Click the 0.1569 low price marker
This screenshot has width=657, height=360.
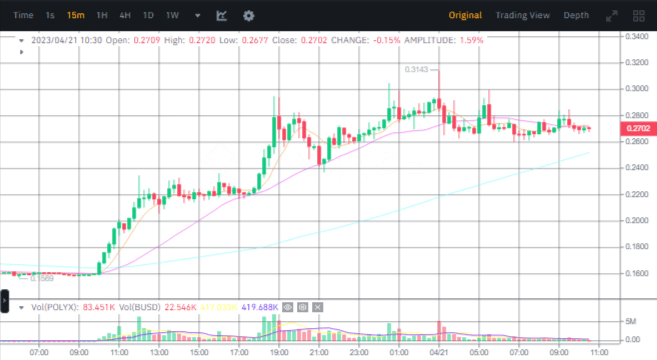pyautogui.click(x=42, y=278)
